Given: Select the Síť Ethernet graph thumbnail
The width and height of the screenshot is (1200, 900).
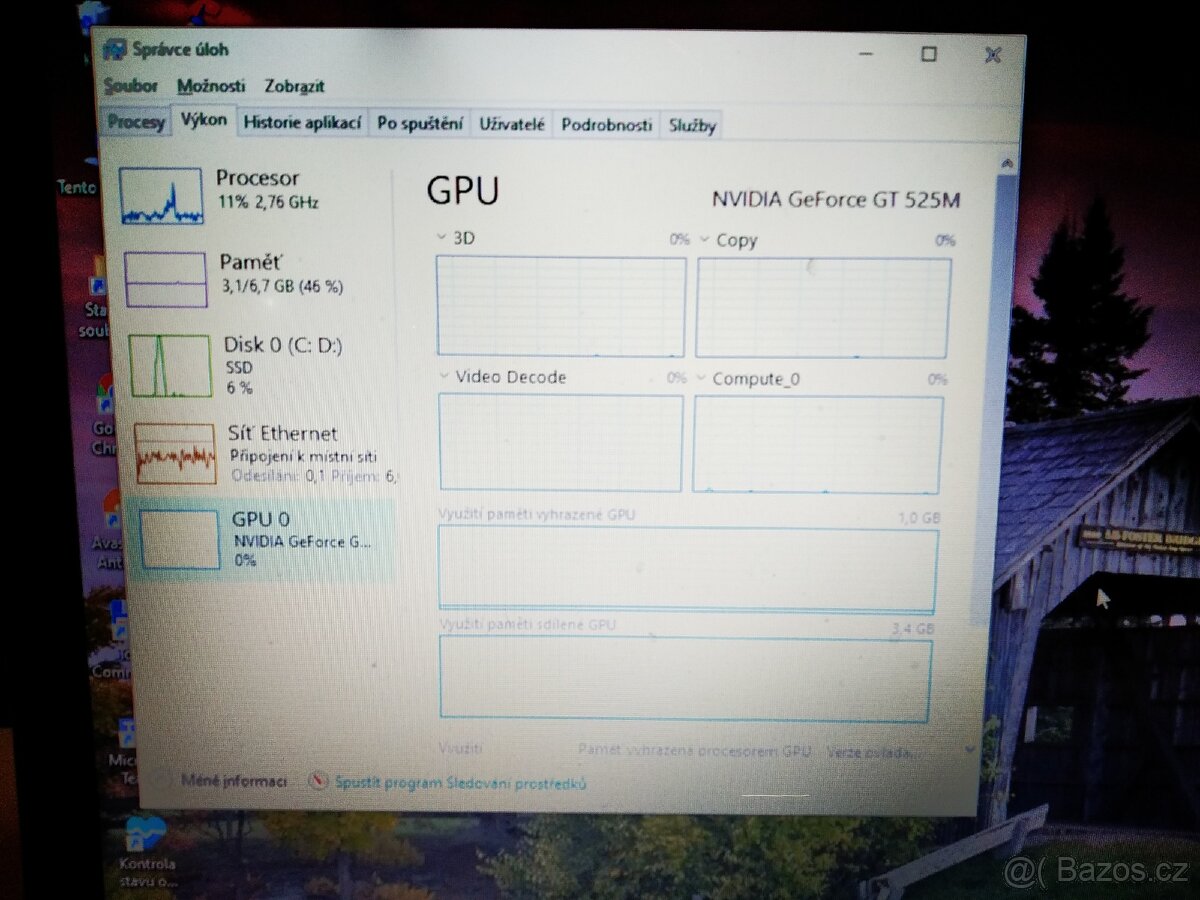Looking at the screenshot, I should tap(175, 454).
